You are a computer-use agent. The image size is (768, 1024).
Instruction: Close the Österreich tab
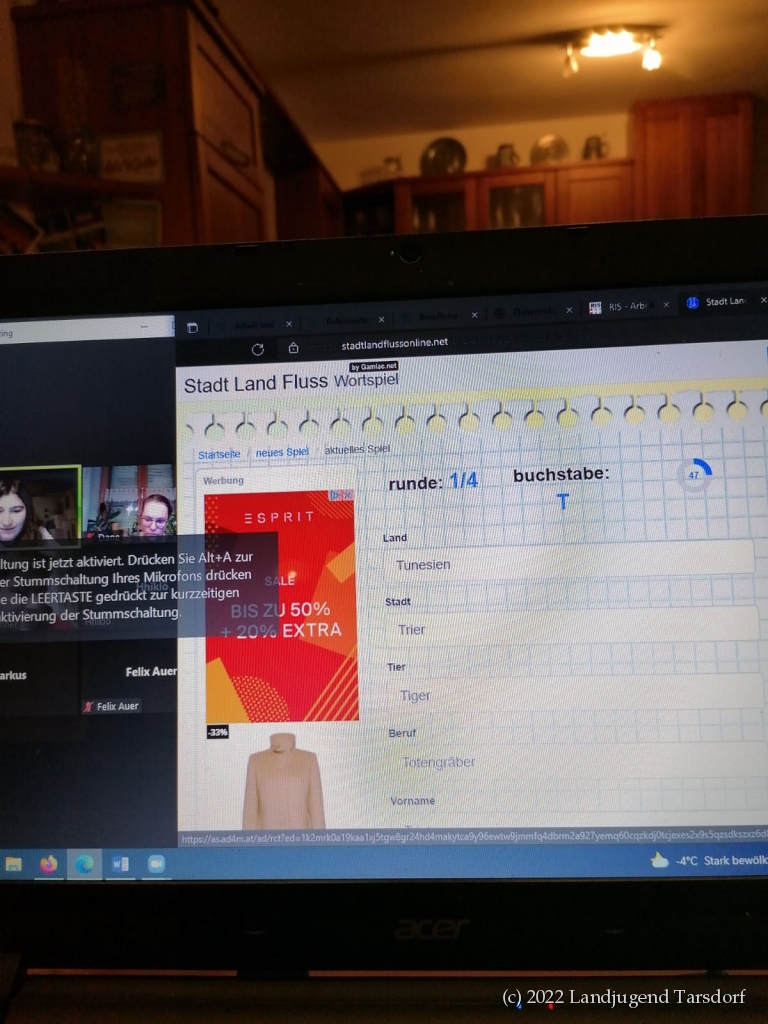pyautogui.click(x=569, y=310)
